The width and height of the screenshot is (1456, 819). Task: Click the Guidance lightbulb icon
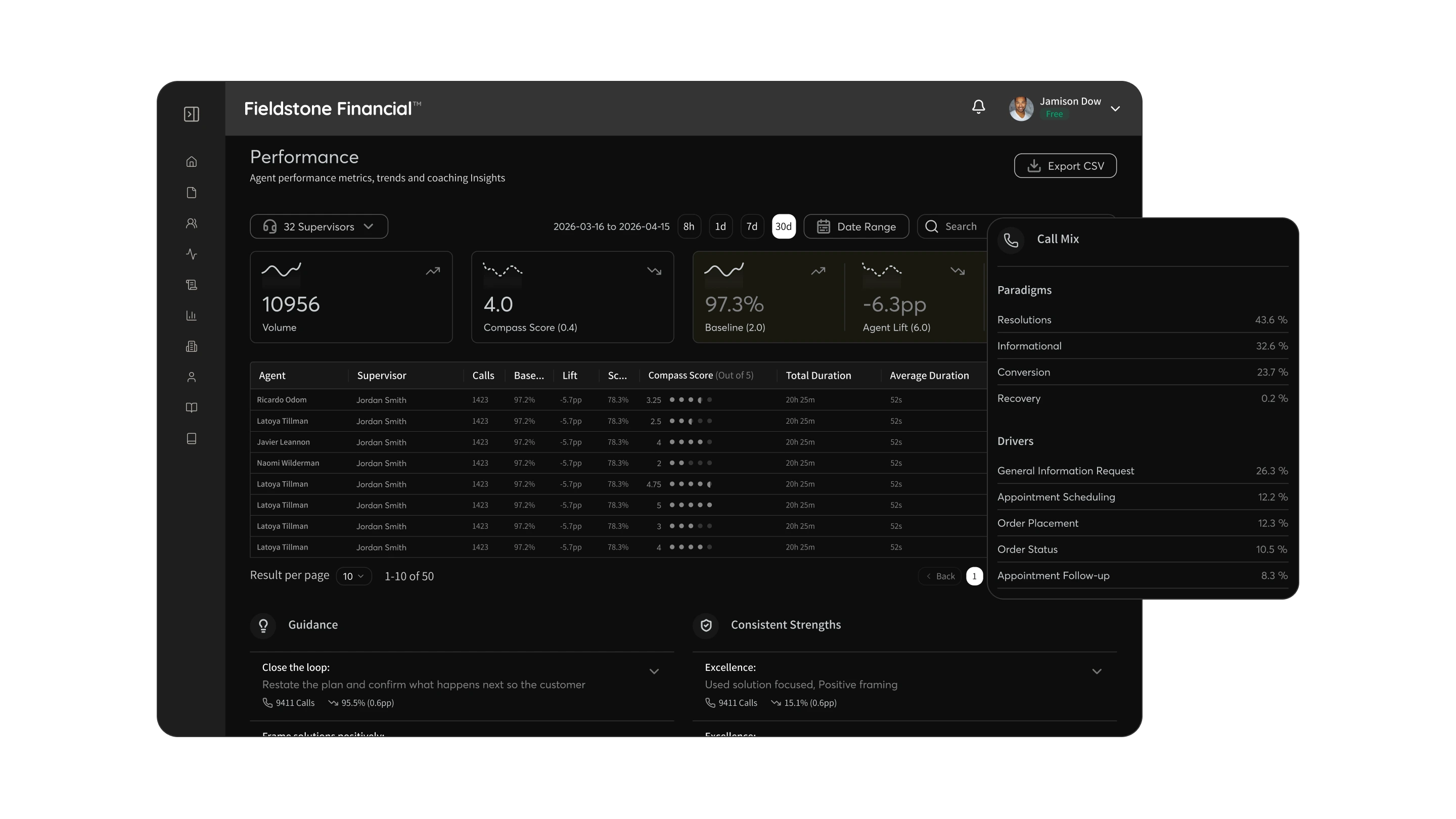pos(263,625)
